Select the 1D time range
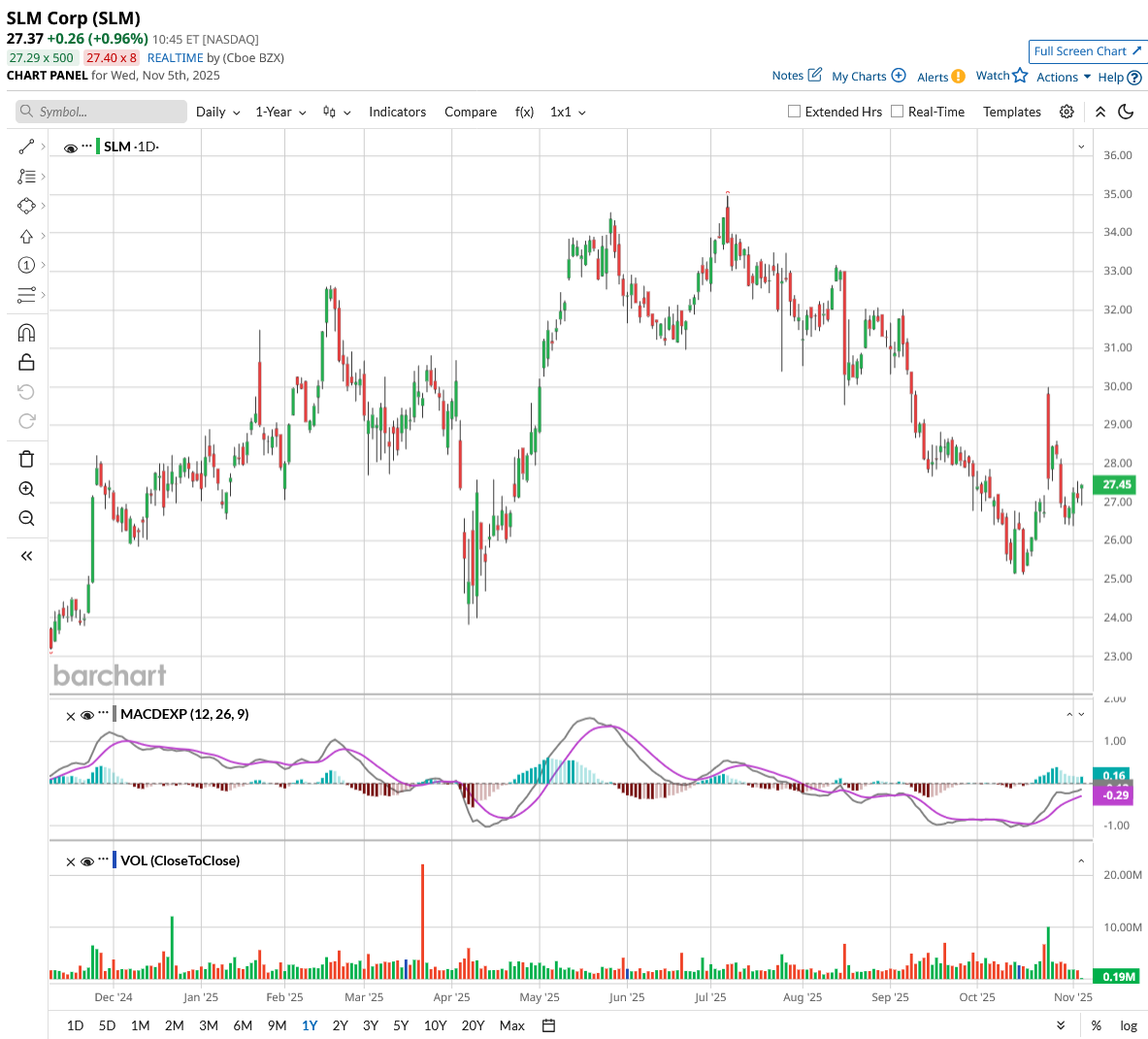The image size is (1148, 1039). (x=76, y=1025)
